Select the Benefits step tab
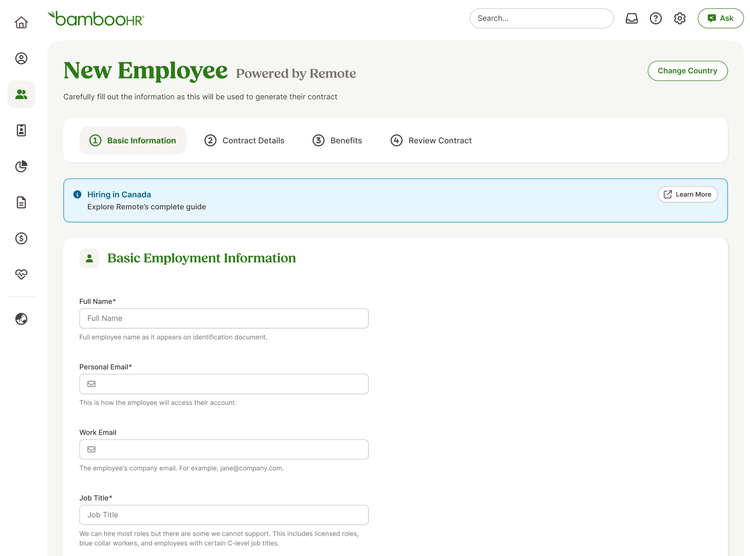 (x=337, y=140)
